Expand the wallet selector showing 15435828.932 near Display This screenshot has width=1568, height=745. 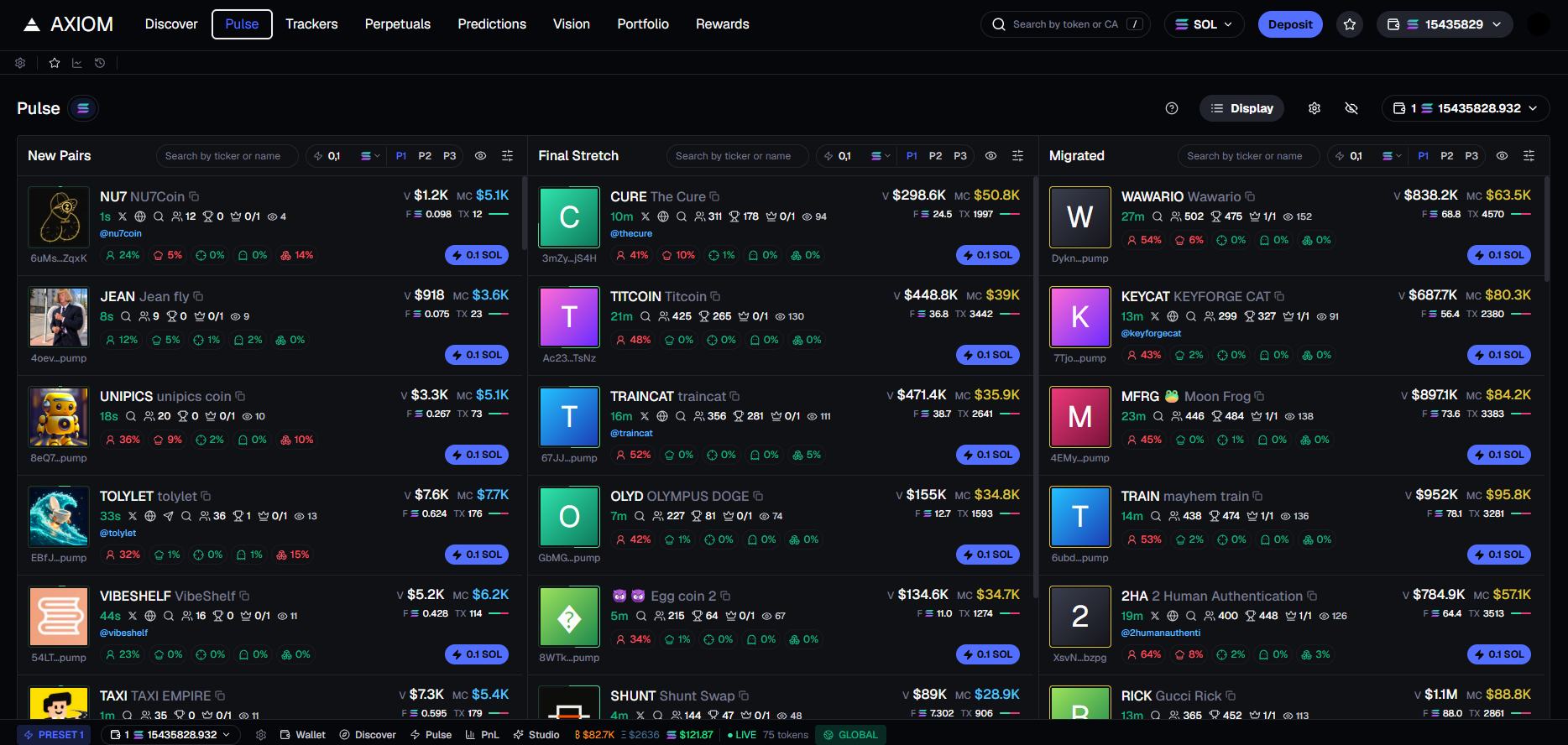pos(1466,108)
